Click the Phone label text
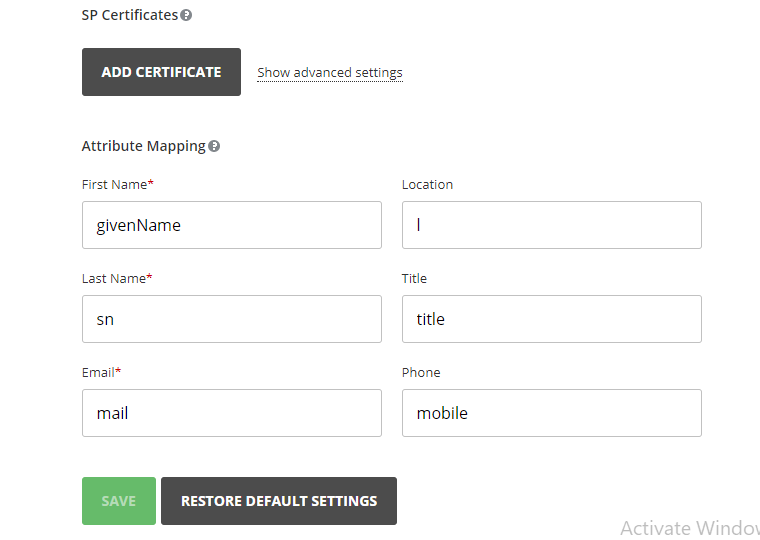 pyautogui.click(x=421, y=372)
